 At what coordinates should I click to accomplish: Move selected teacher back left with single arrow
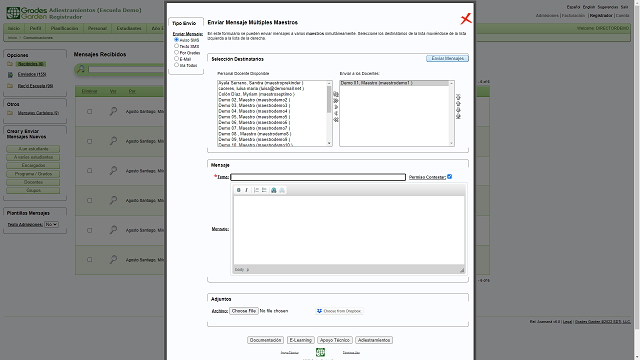336,113
